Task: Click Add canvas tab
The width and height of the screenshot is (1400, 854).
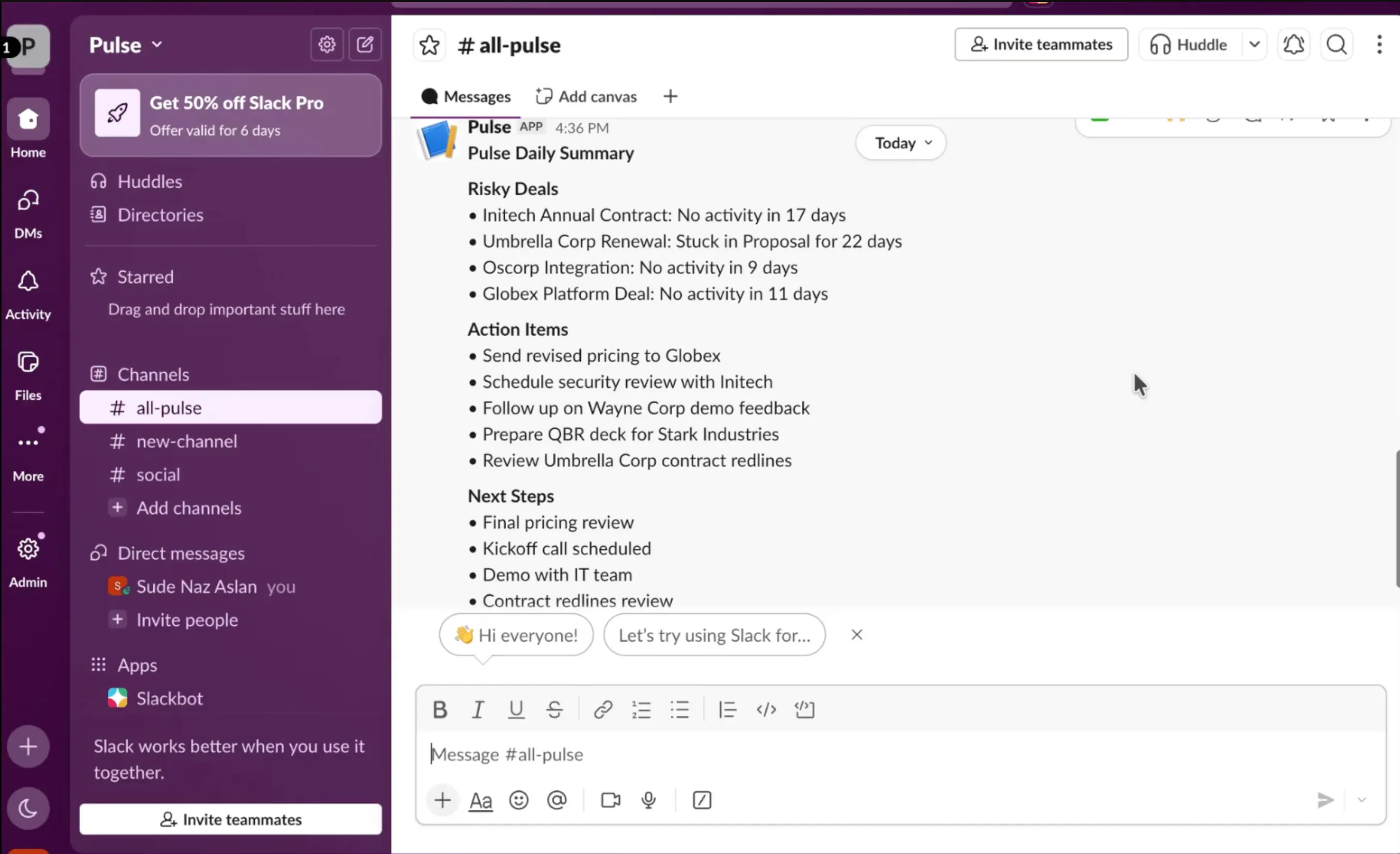Action: pos(586,97)
